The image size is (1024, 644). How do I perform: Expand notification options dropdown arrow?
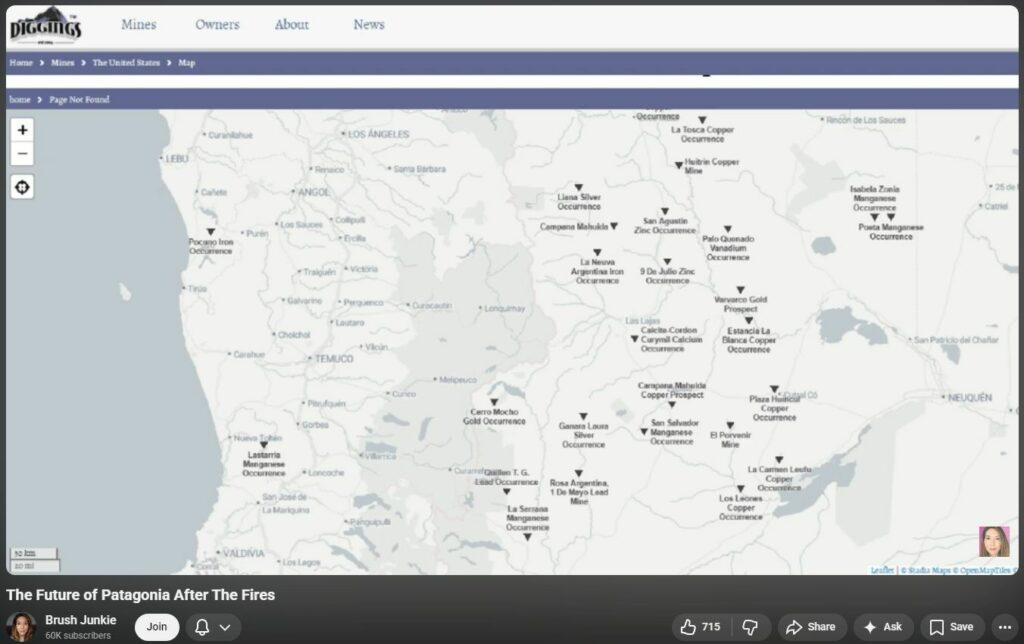tap(225, 627)
